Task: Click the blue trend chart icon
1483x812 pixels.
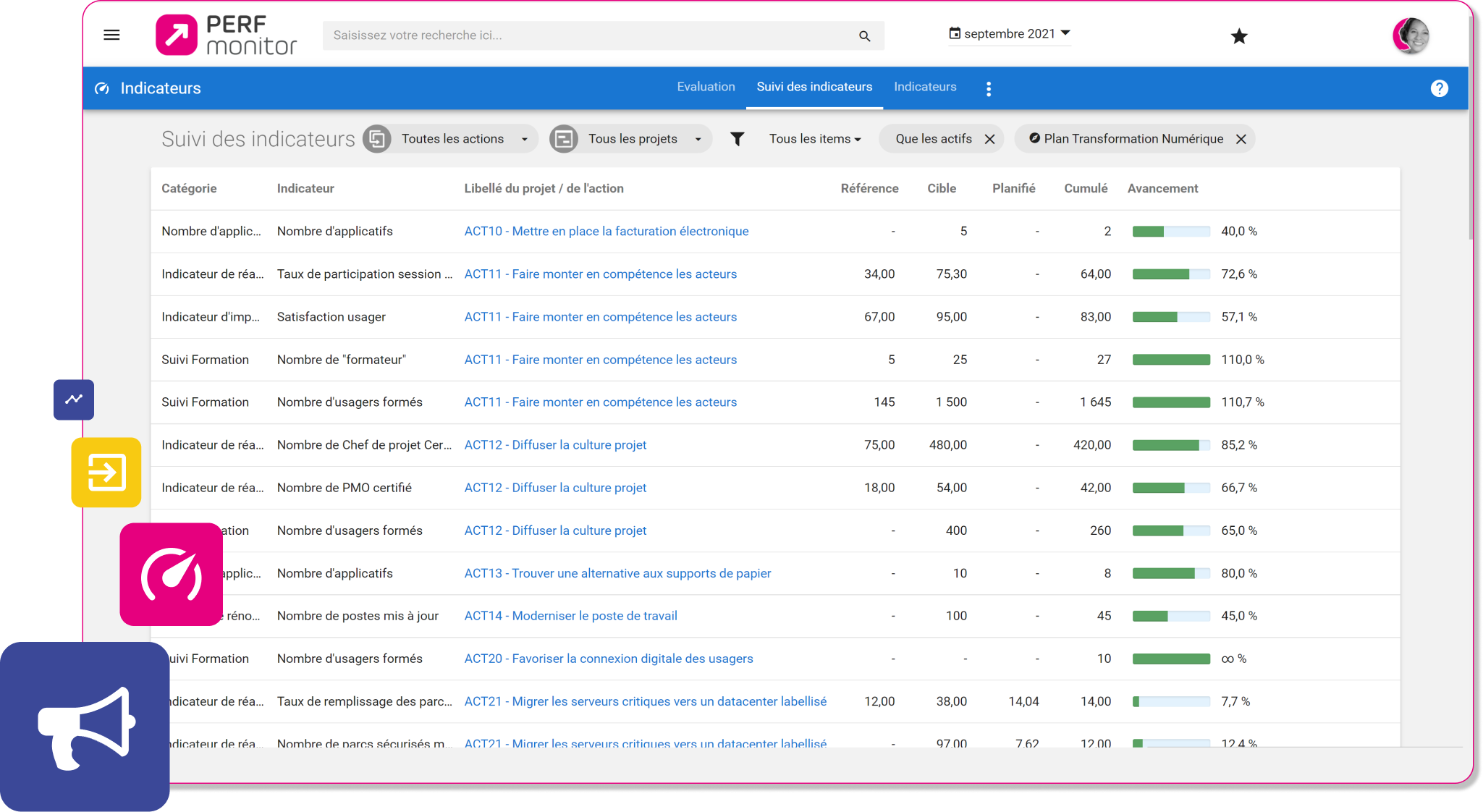Action: [74, 399]
